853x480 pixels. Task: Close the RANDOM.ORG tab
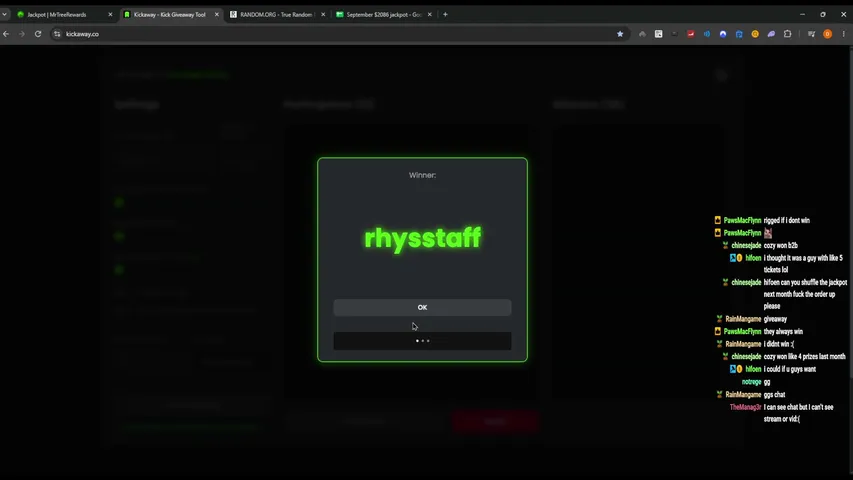[323, 15]
